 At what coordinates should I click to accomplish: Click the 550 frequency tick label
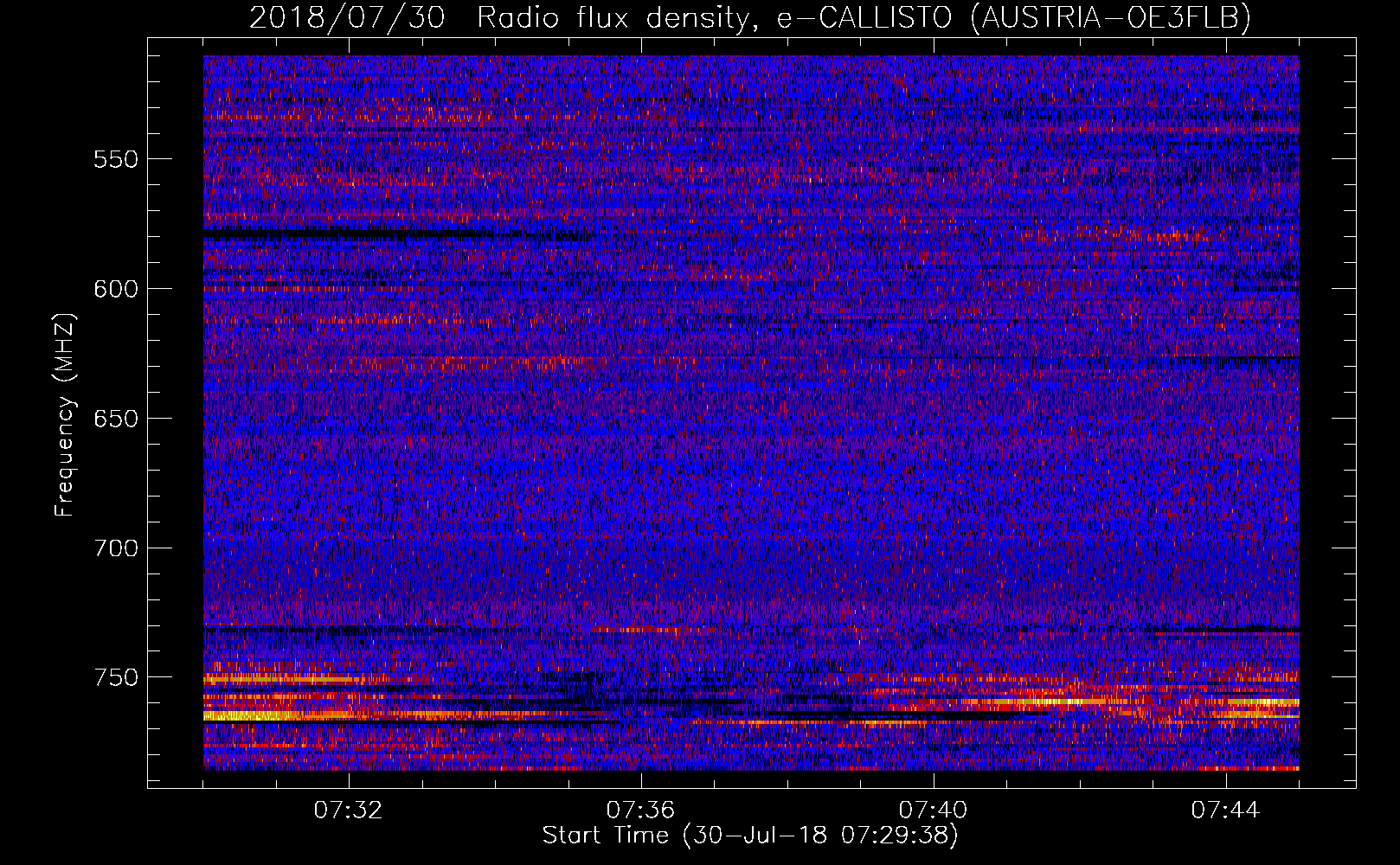pos(116,159)
